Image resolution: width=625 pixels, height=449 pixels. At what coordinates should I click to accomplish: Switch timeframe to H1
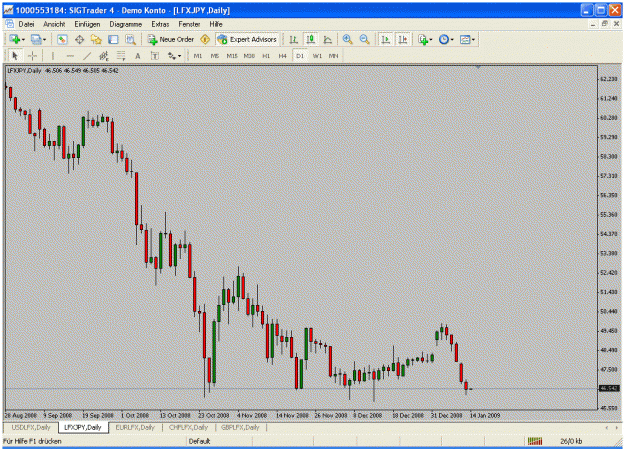point(266,56)
